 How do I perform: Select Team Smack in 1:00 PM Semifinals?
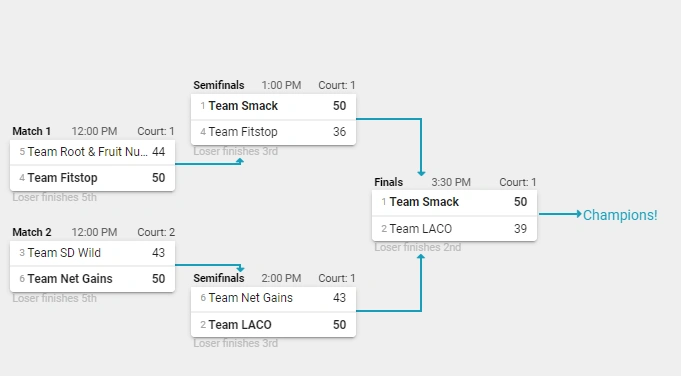(273, 106)
